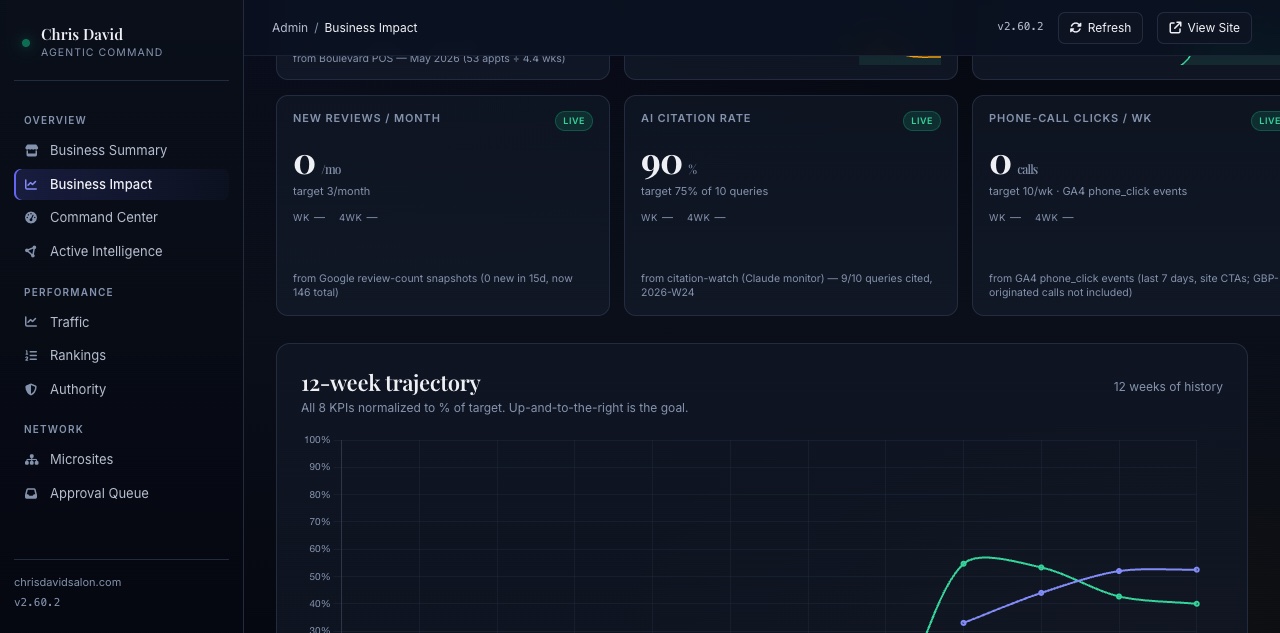Click the 100% axis label
Image resolution: width=1280 pixels, height=633 pixels.
pos(318,440)
